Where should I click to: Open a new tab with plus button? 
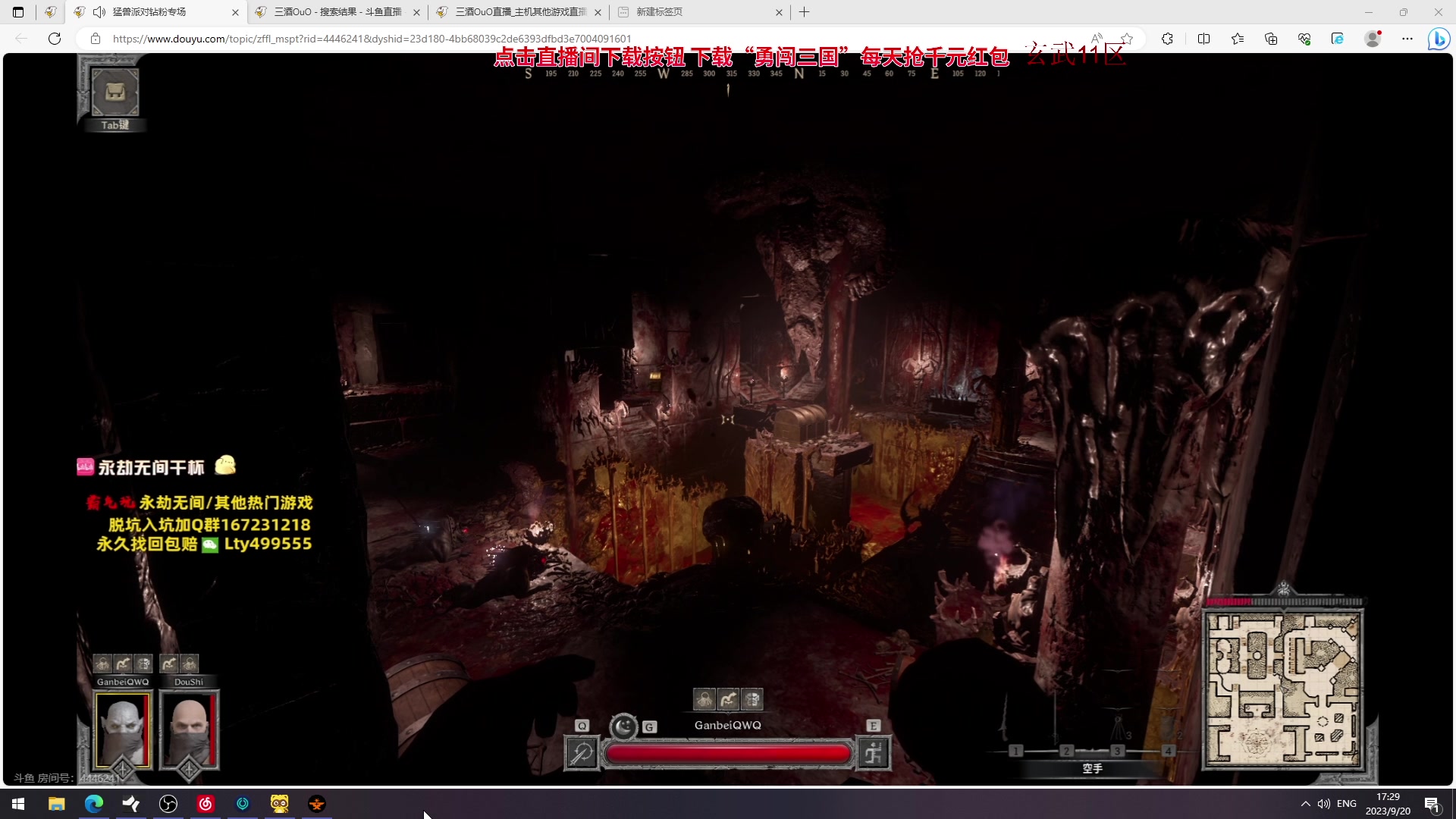[805, 12]
